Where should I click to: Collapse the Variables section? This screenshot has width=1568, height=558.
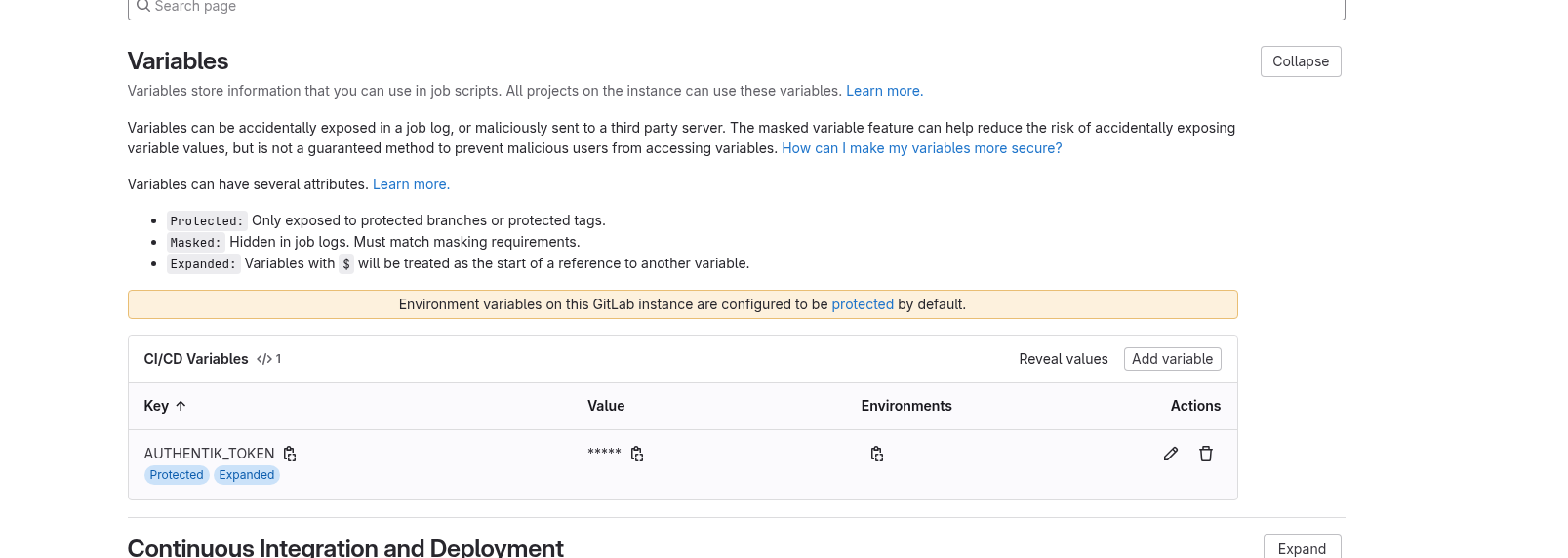tap(1301, 61)
